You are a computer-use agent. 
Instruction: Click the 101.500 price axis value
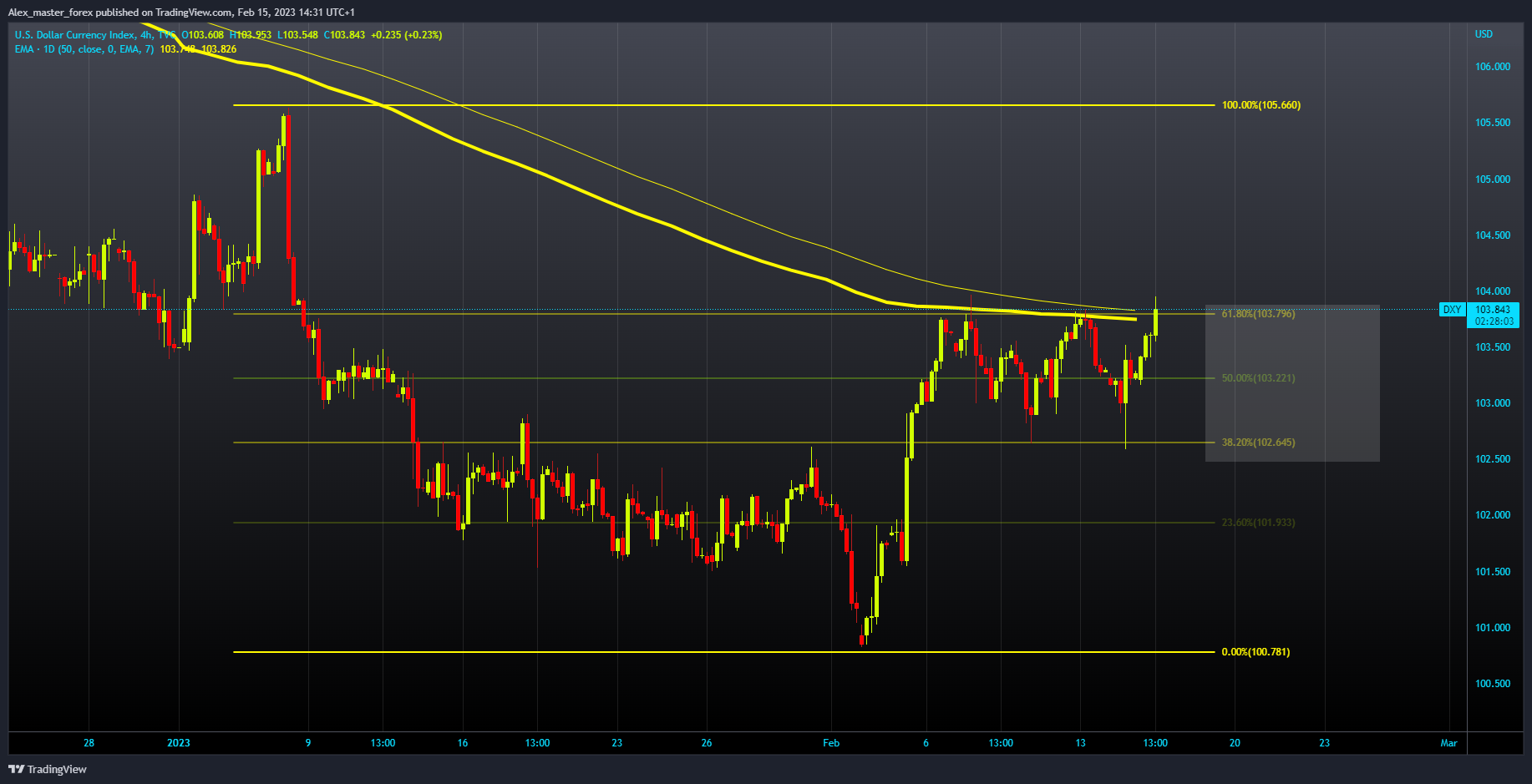[1493, 572]
